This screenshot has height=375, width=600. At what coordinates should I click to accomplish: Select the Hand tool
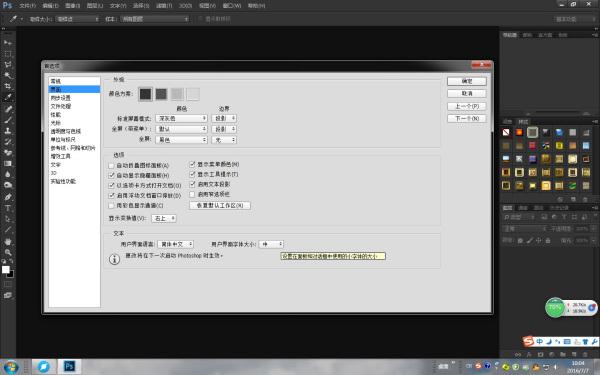(x=8, y=242)
